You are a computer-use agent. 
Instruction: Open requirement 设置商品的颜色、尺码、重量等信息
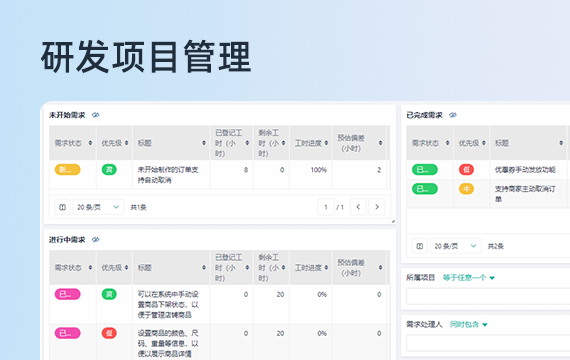click(168, 344)
